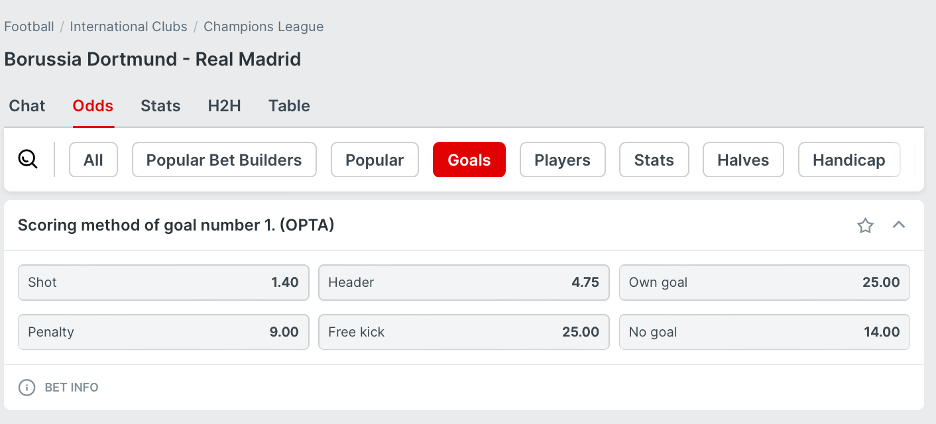
Task: Click the BET INFO info icon
Action: [27, 387]
